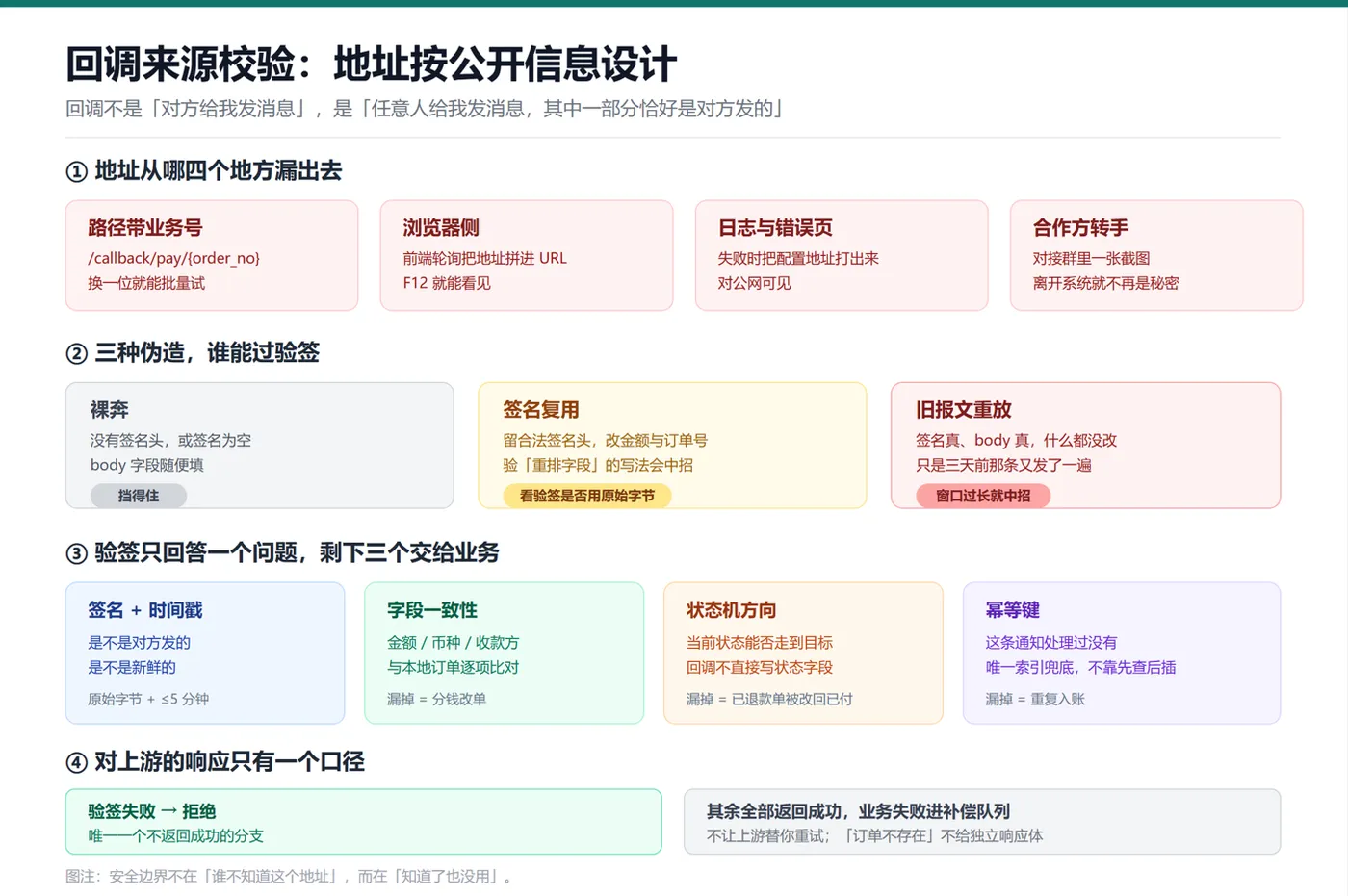Screen dimensions: 1348x896
Task: Click the path text /callback/pay/{order_no}
Action: click(173, 258)
